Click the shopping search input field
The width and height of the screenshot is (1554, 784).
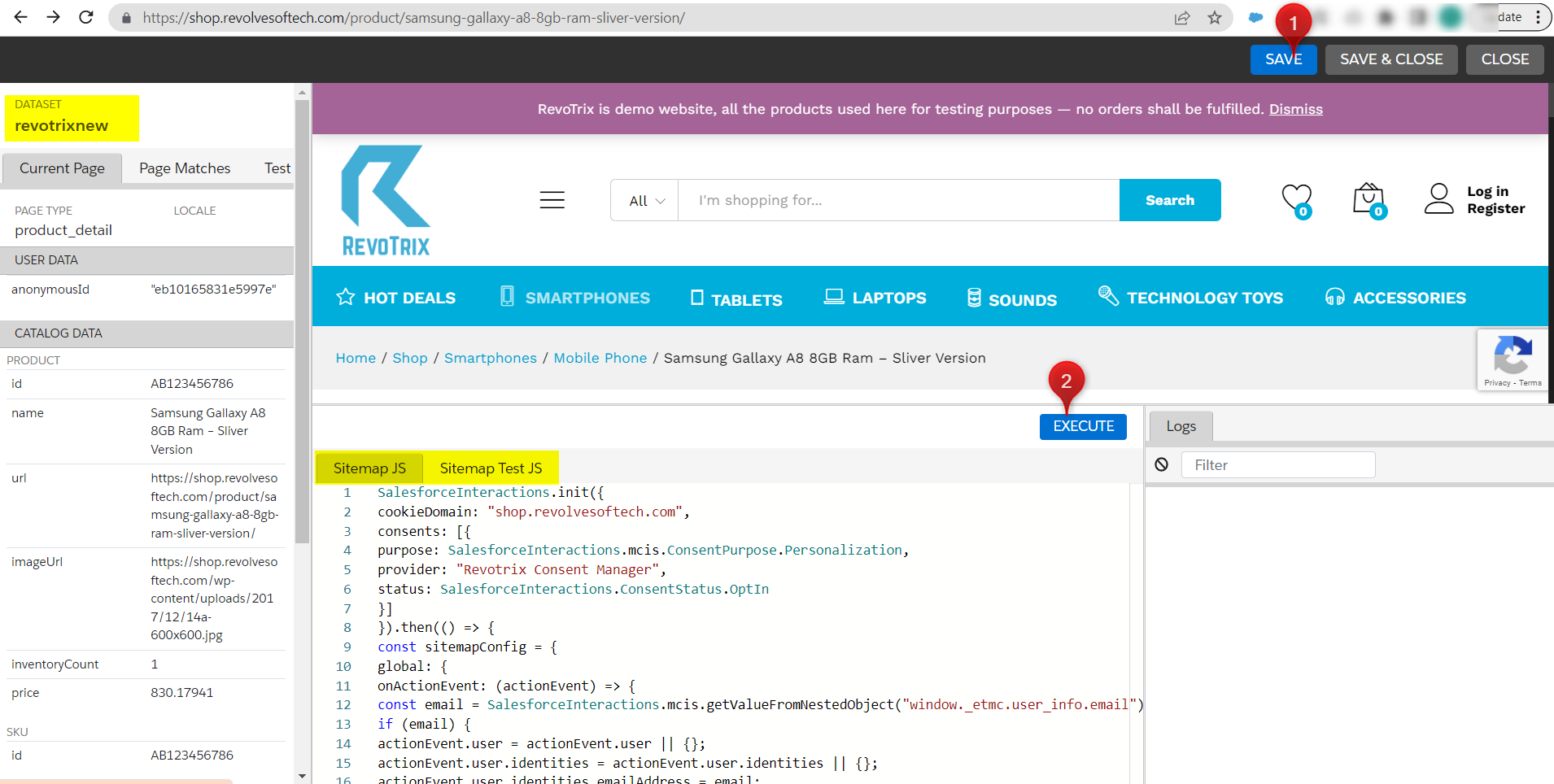899,200
